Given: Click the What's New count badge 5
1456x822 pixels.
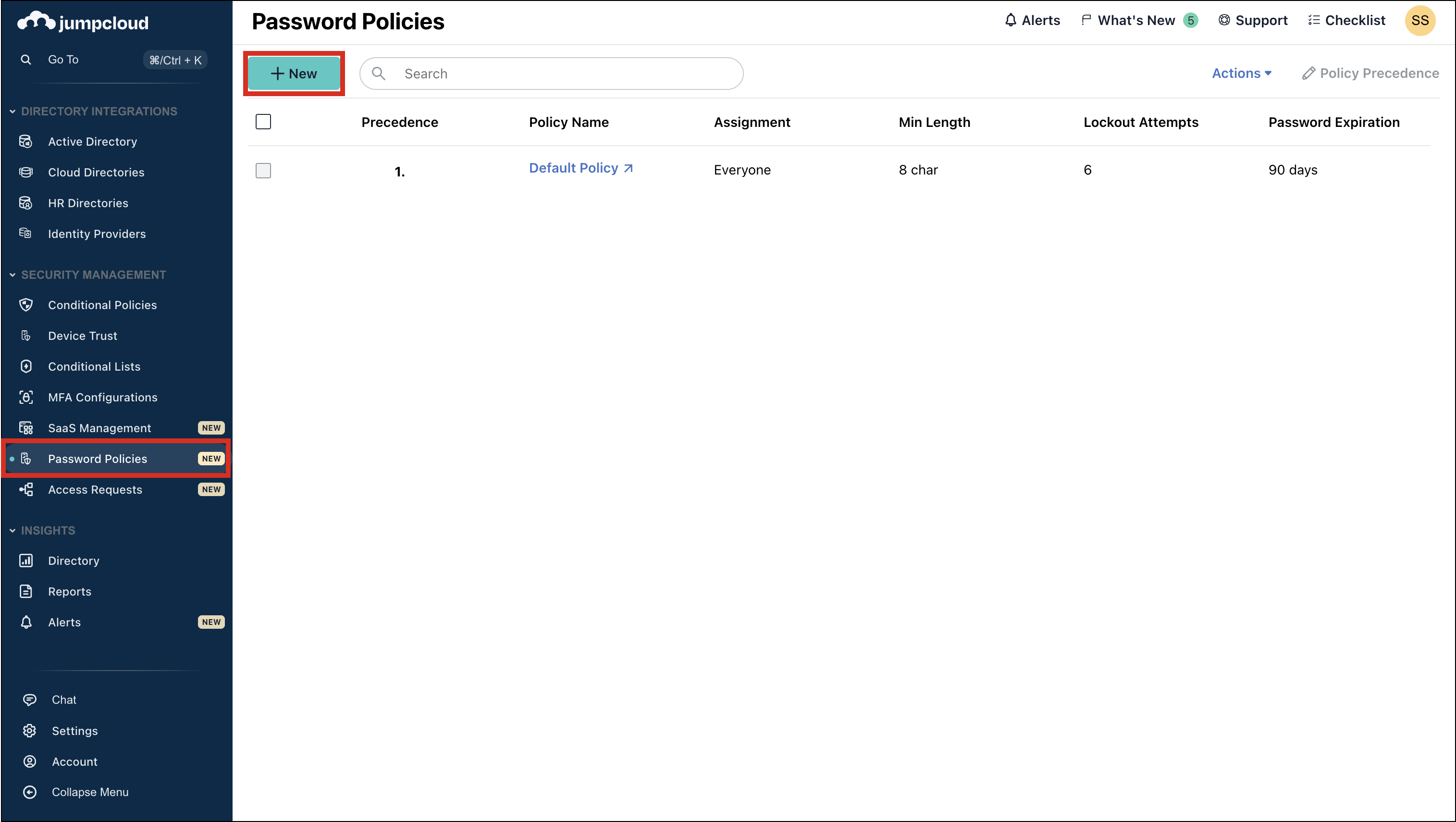Looking at the screenshot, I should (x=1190, y=20).
